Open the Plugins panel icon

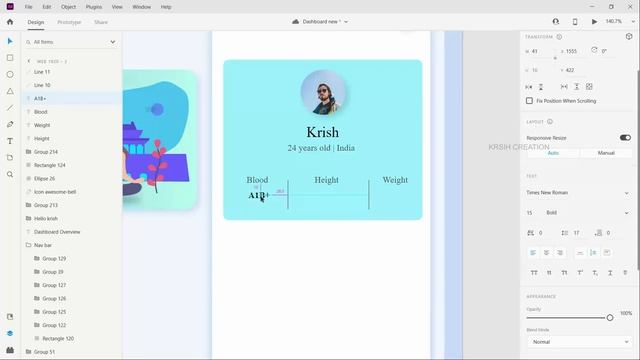click(x=10, y=350)
